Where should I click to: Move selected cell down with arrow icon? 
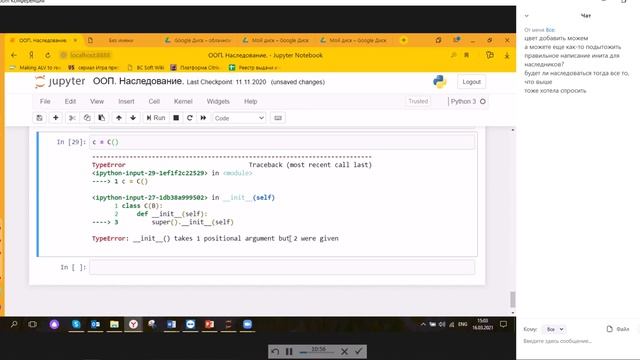(133, 118)
